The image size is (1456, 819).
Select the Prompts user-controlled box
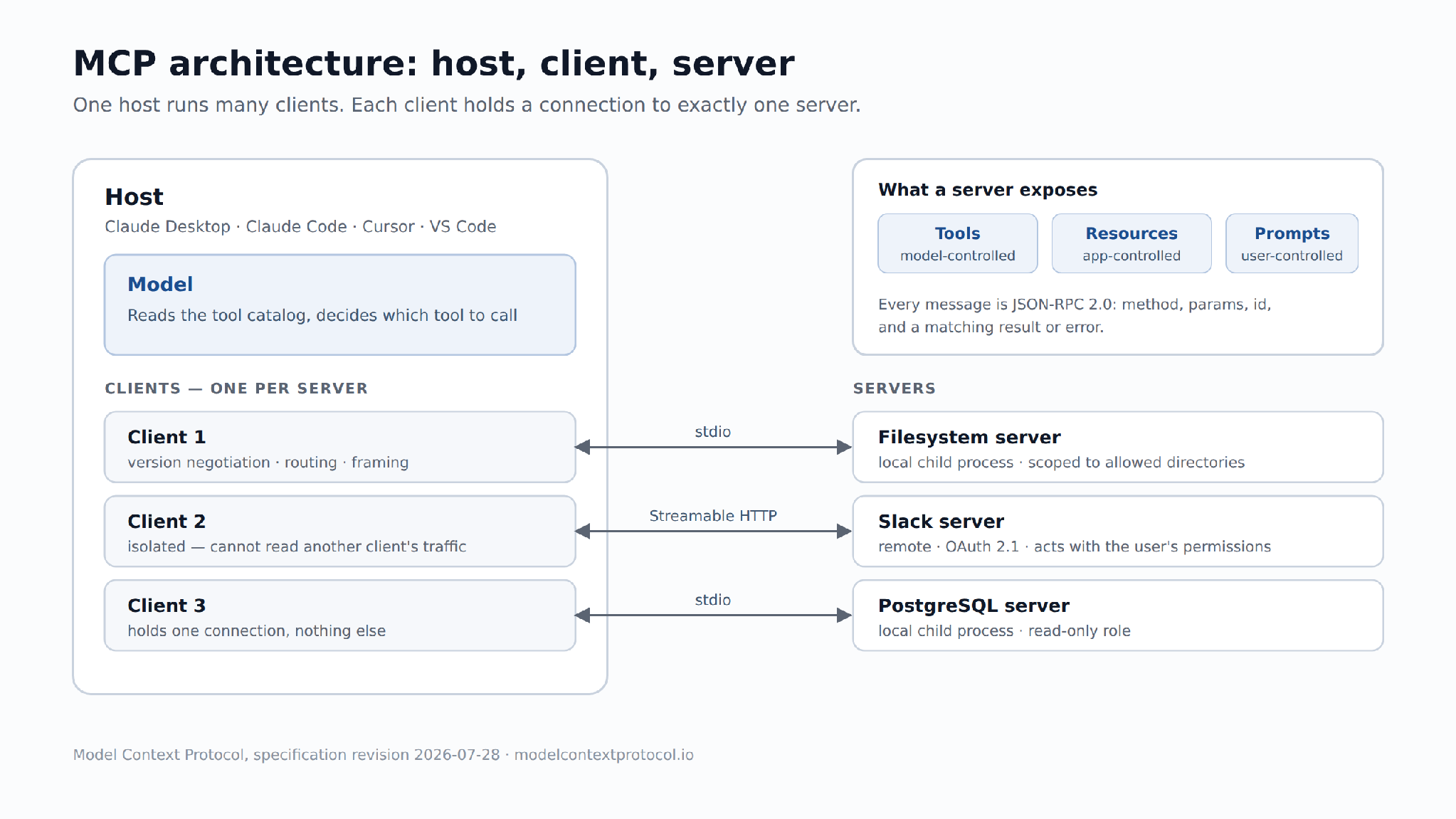[1292, 243]
